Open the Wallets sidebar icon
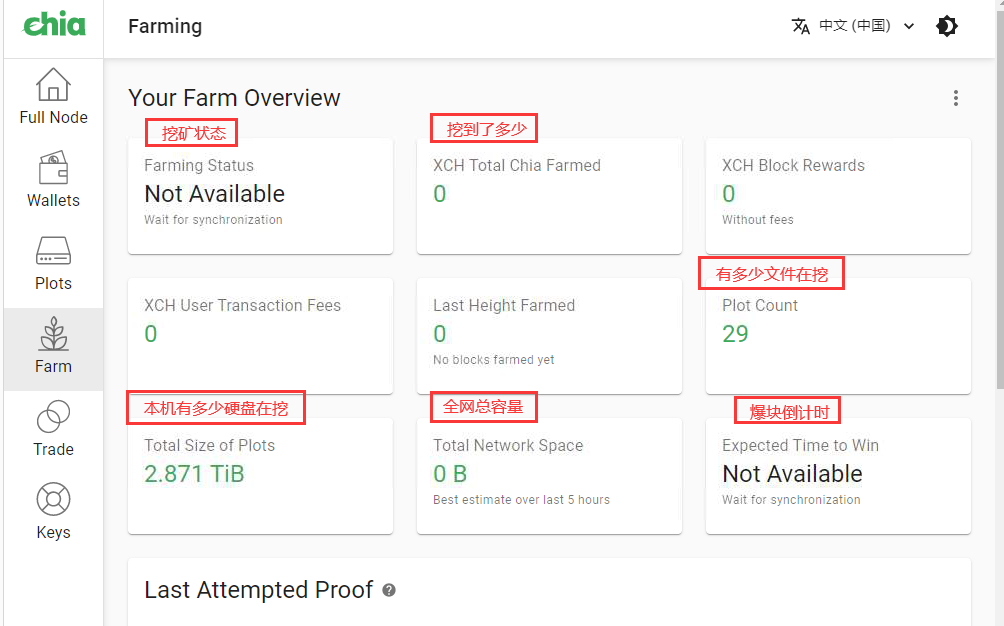This screenshot has width=1004, height=626. [53, 168]
